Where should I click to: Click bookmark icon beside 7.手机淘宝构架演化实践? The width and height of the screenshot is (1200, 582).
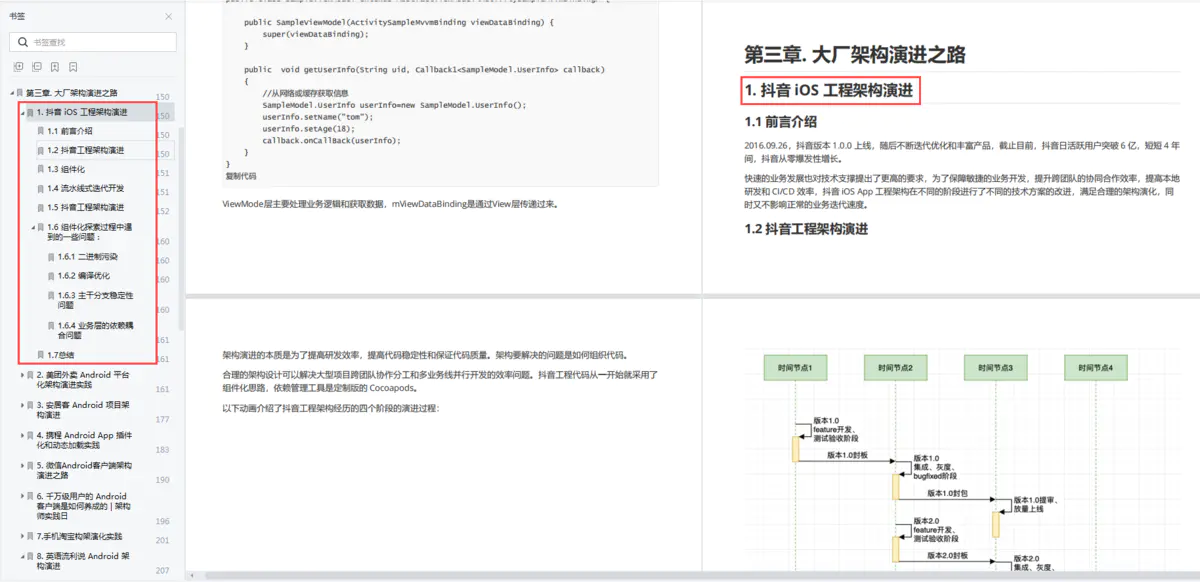pos(30,536)
